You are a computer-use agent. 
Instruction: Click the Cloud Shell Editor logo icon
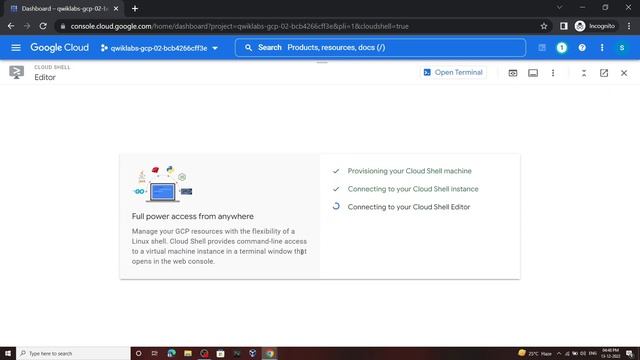tap(16, 73)
